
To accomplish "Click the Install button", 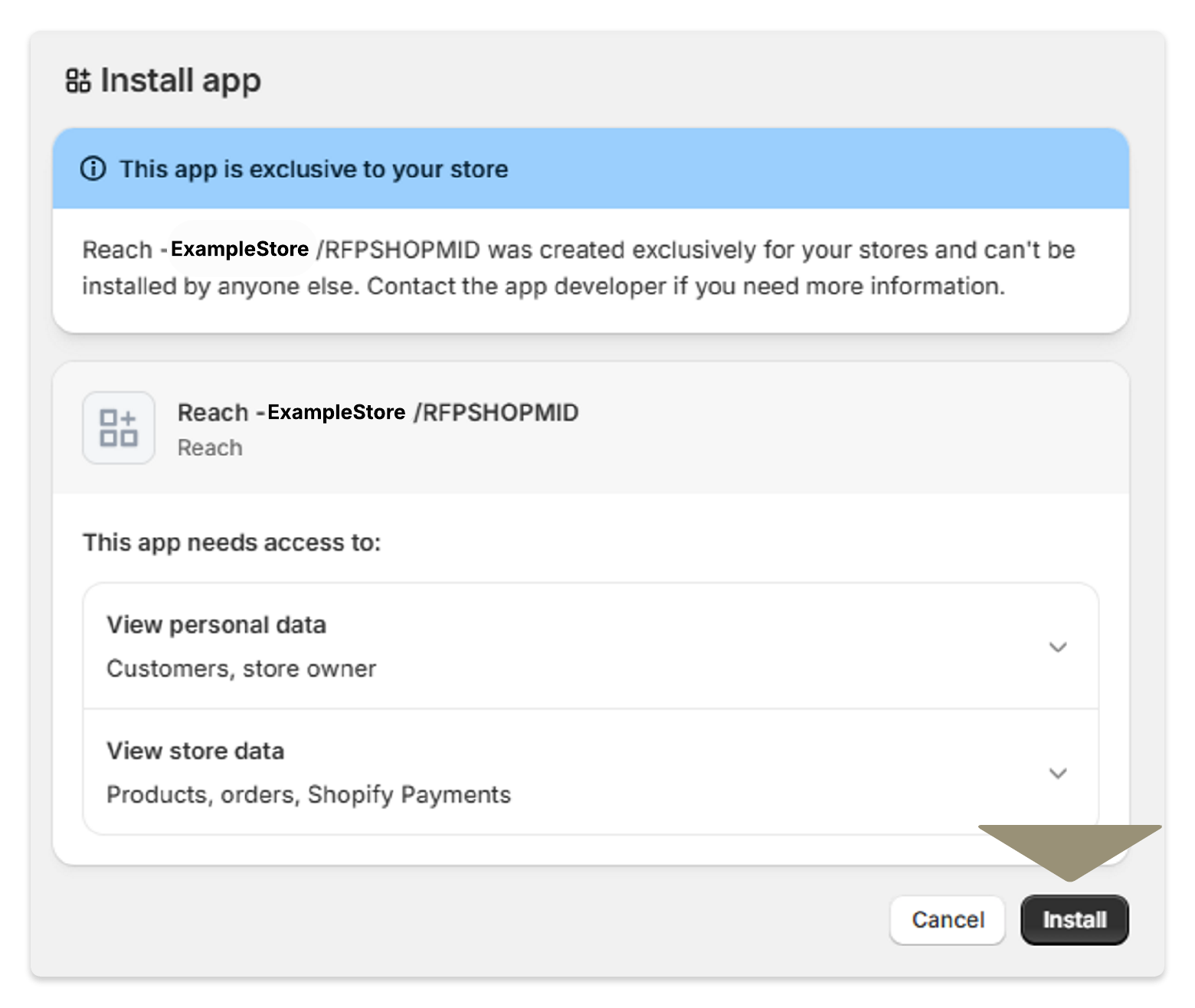I will (x=1074, y=919).
